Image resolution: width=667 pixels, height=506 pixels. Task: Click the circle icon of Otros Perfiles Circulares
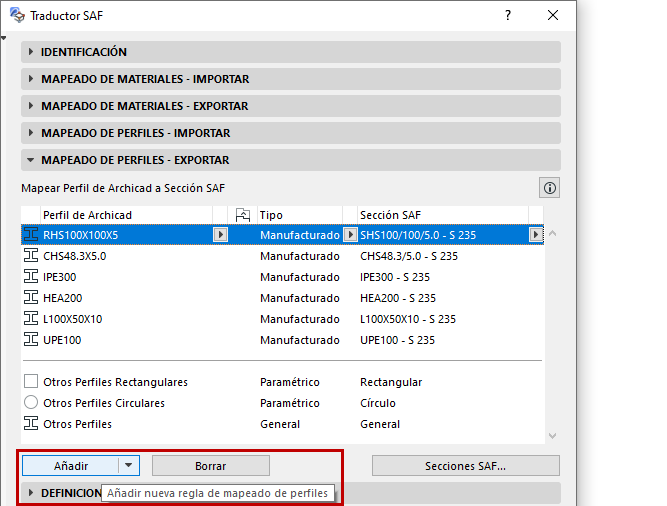tap(31, 402)
